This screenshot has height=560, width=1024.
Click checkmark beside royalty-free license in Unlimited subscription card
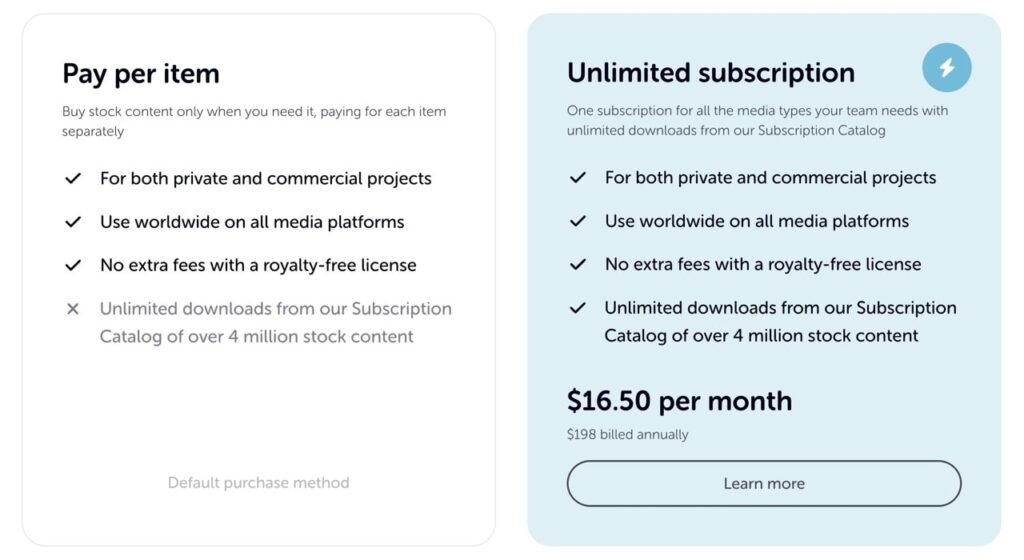(577, 264)
